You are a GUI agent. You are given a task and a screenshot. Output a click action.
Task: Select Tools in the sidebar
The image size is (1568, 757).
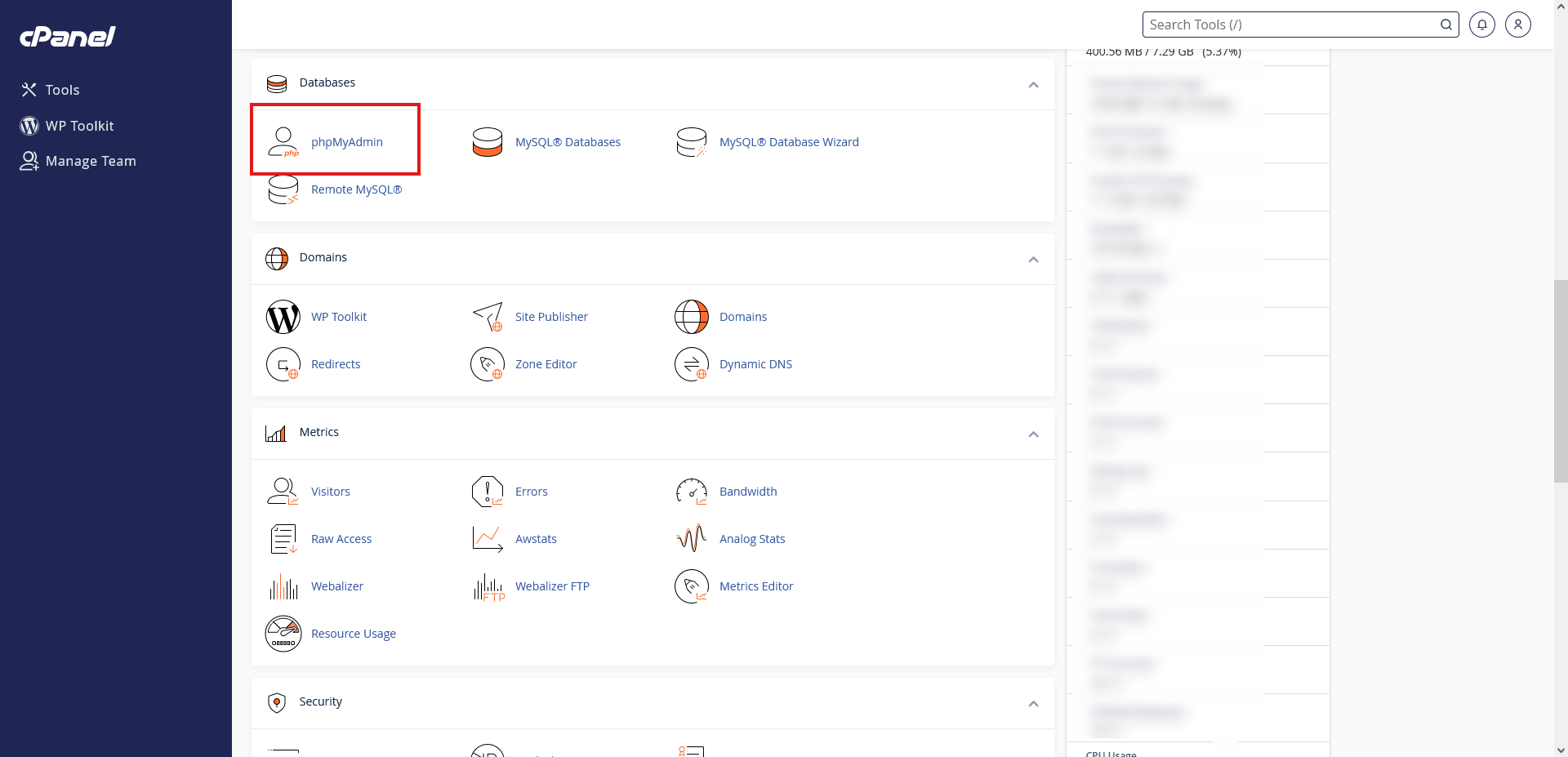[x=51, y=90]
